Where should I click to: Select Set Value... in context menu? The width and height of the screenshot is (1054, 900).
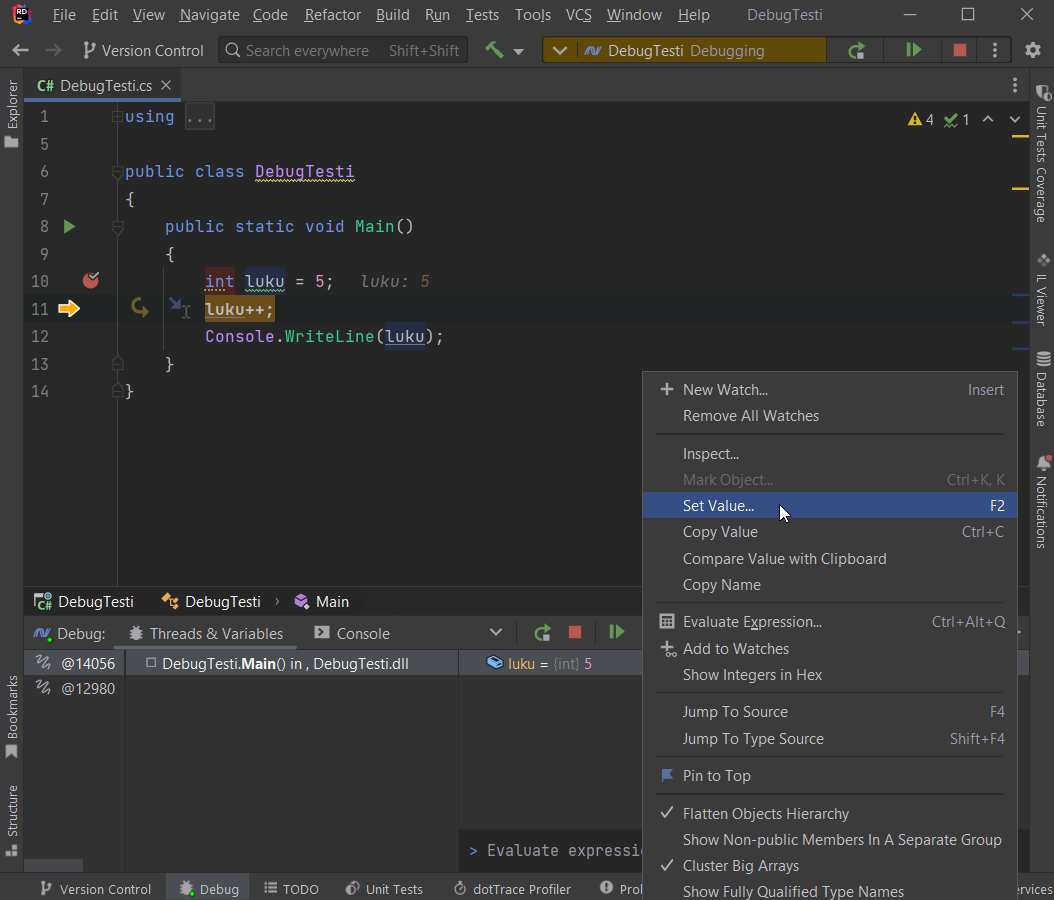pos(718,506)
